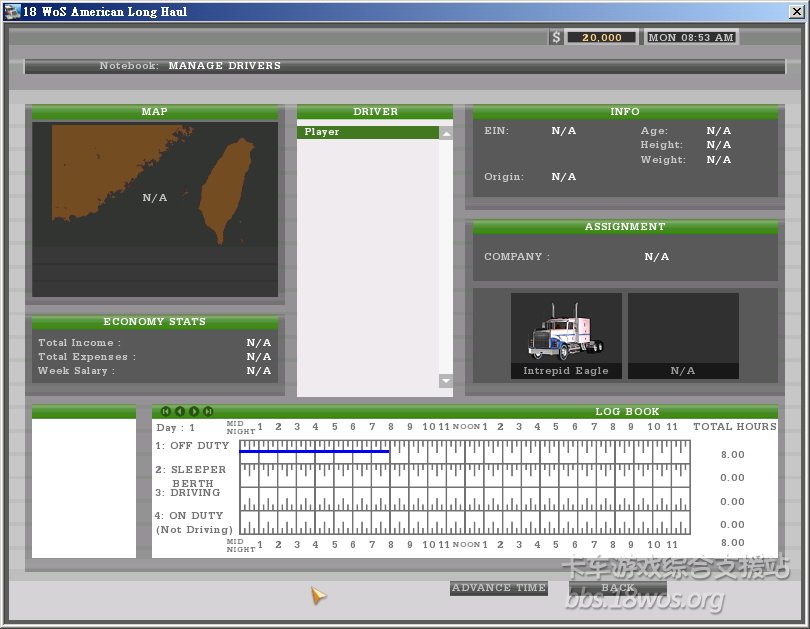
Task: Go to next day in log book
Action: point(194,411)
